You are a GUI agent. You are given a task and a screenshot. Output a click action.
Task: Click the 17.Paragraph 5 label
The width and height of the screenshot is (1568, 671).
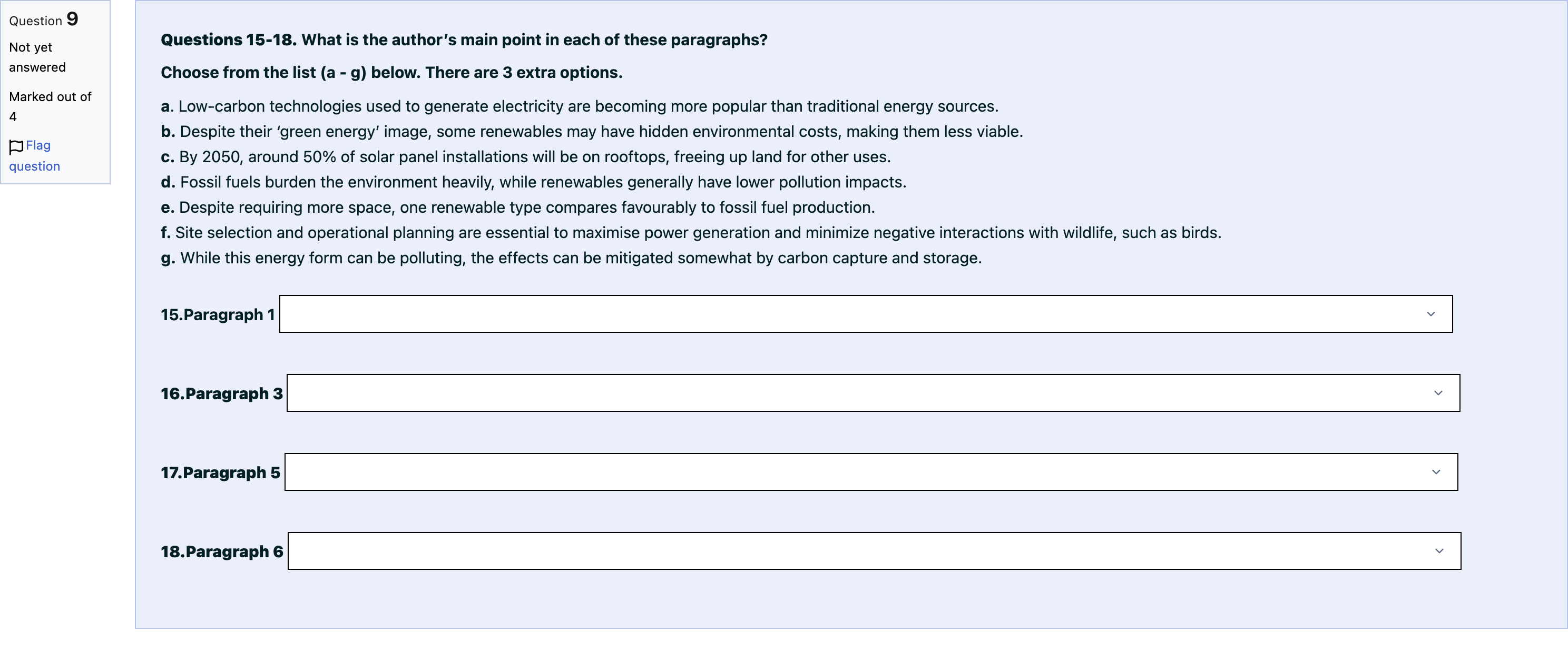click(220, 472)
